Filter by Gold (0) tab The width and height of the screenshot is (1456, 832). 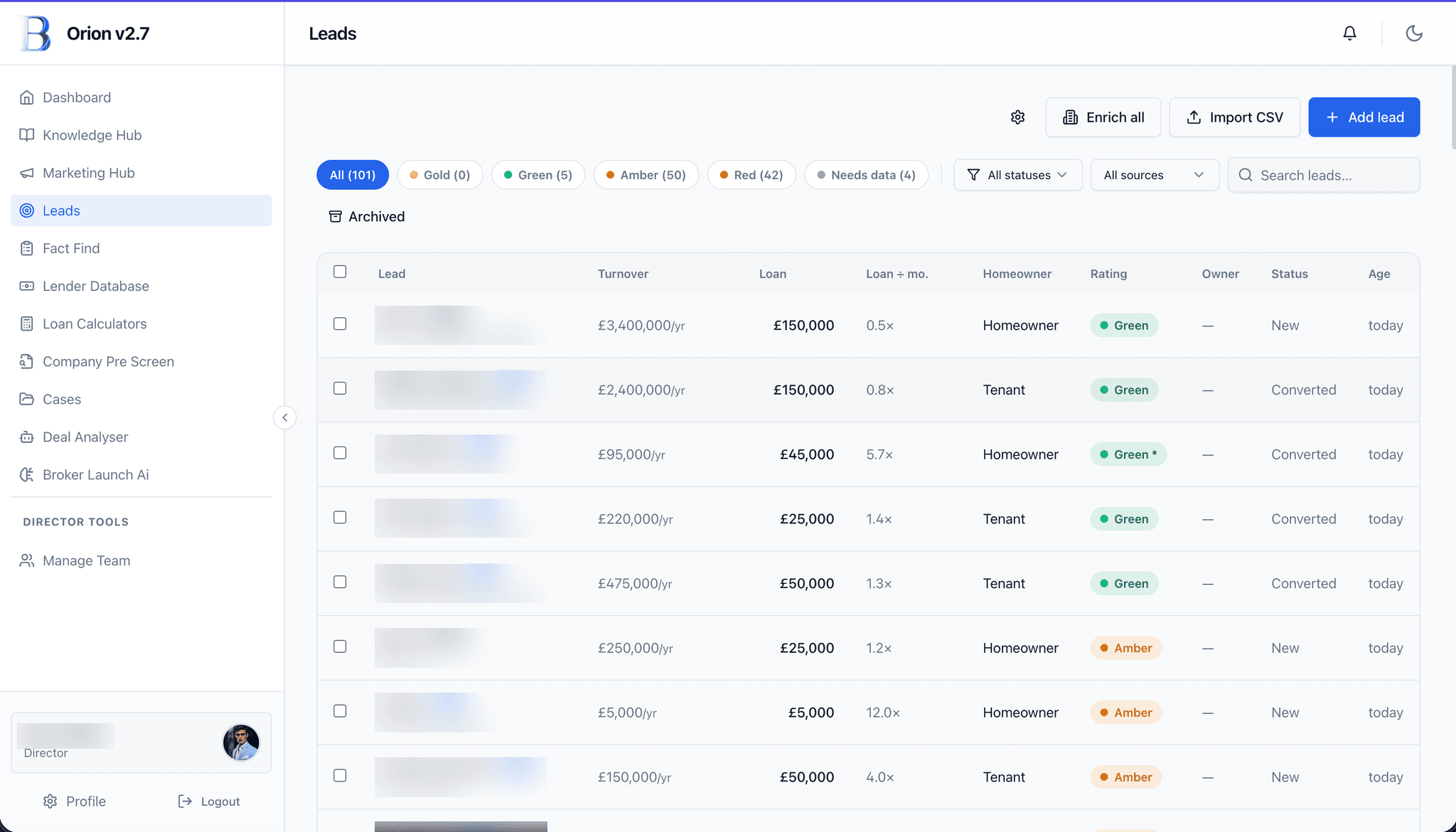pos(440,175)
